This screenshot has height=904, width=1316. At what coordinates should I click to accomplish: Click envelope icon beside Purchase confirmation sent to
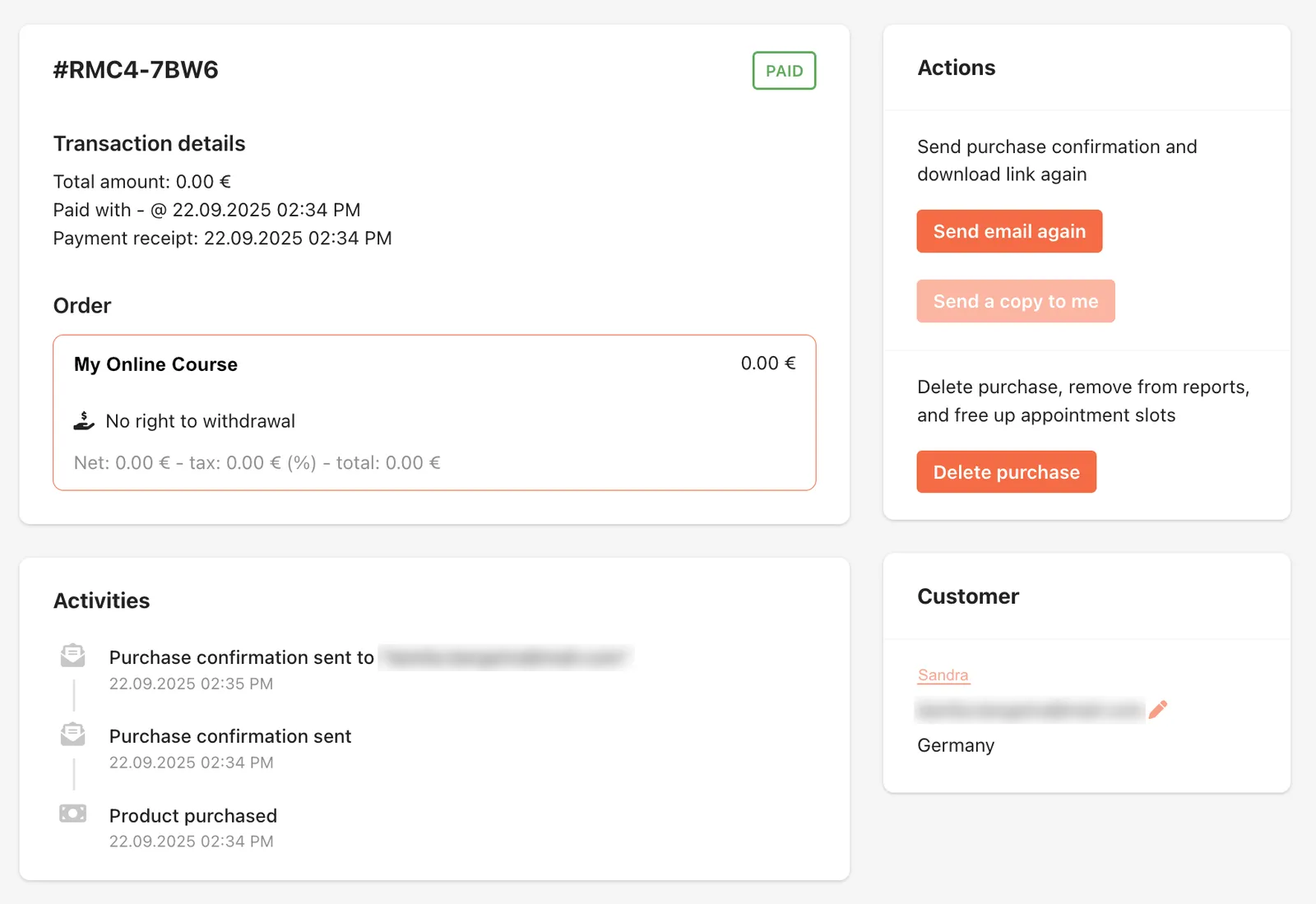pyautogui.click(x=72, y=656)
